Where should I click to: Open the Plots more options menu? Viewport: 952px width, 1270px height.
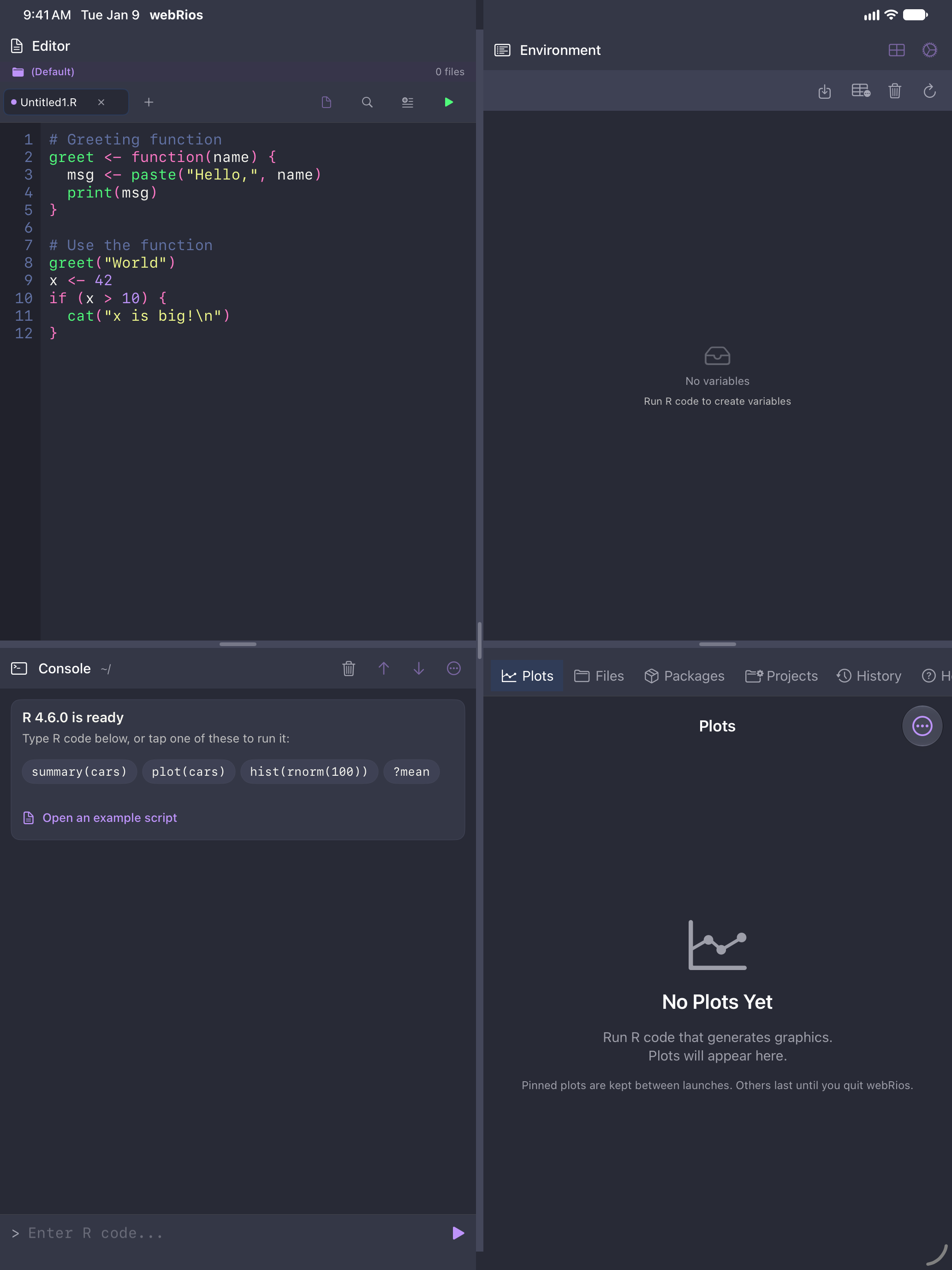[x=922, y=726]
